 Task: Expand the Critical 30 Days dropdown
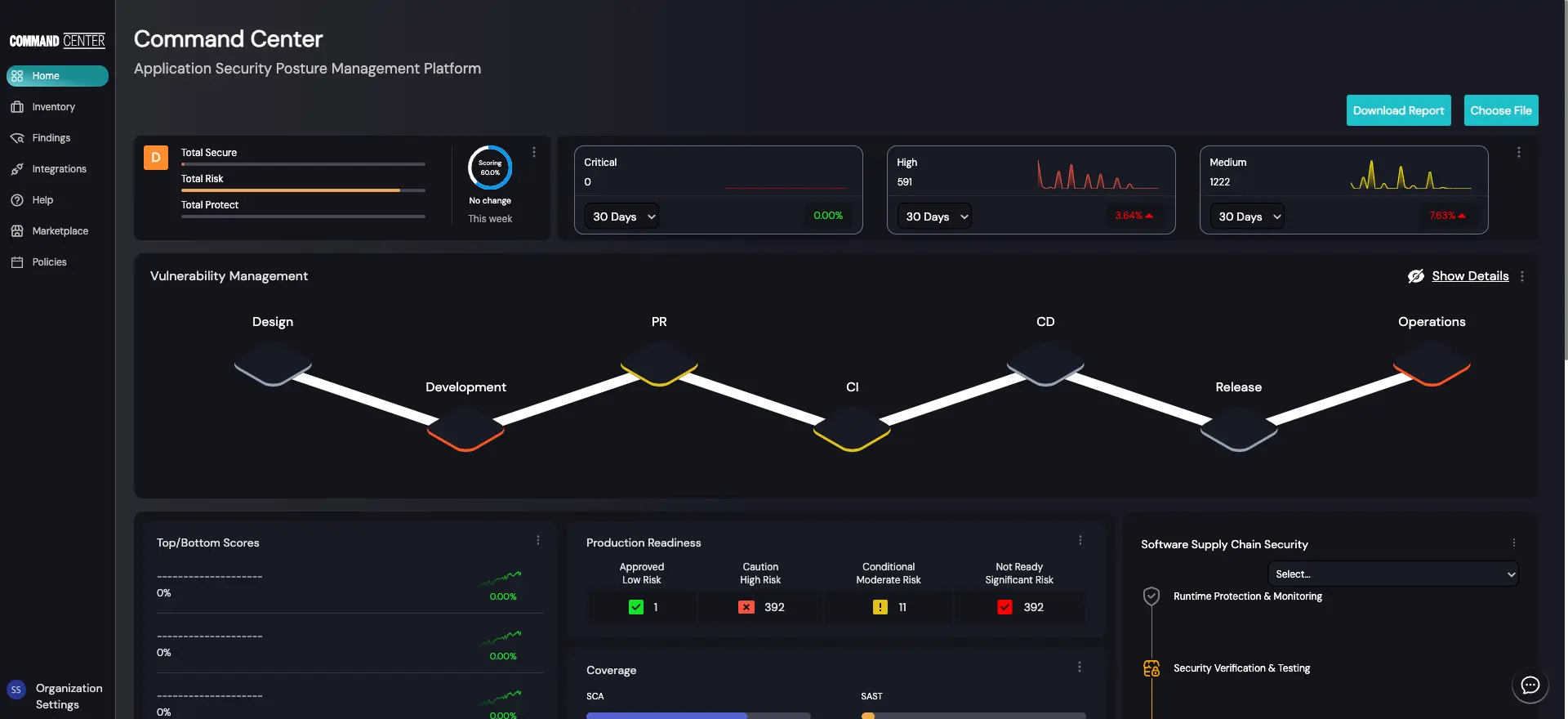622,217
